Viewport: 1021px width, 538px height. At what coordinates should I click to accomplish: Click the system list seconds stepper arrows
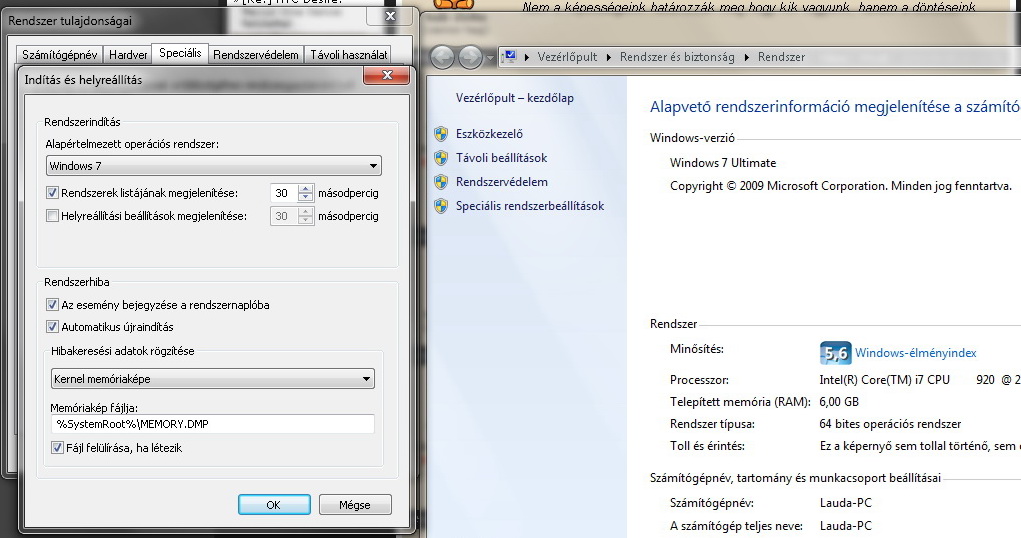click(305, 193)
